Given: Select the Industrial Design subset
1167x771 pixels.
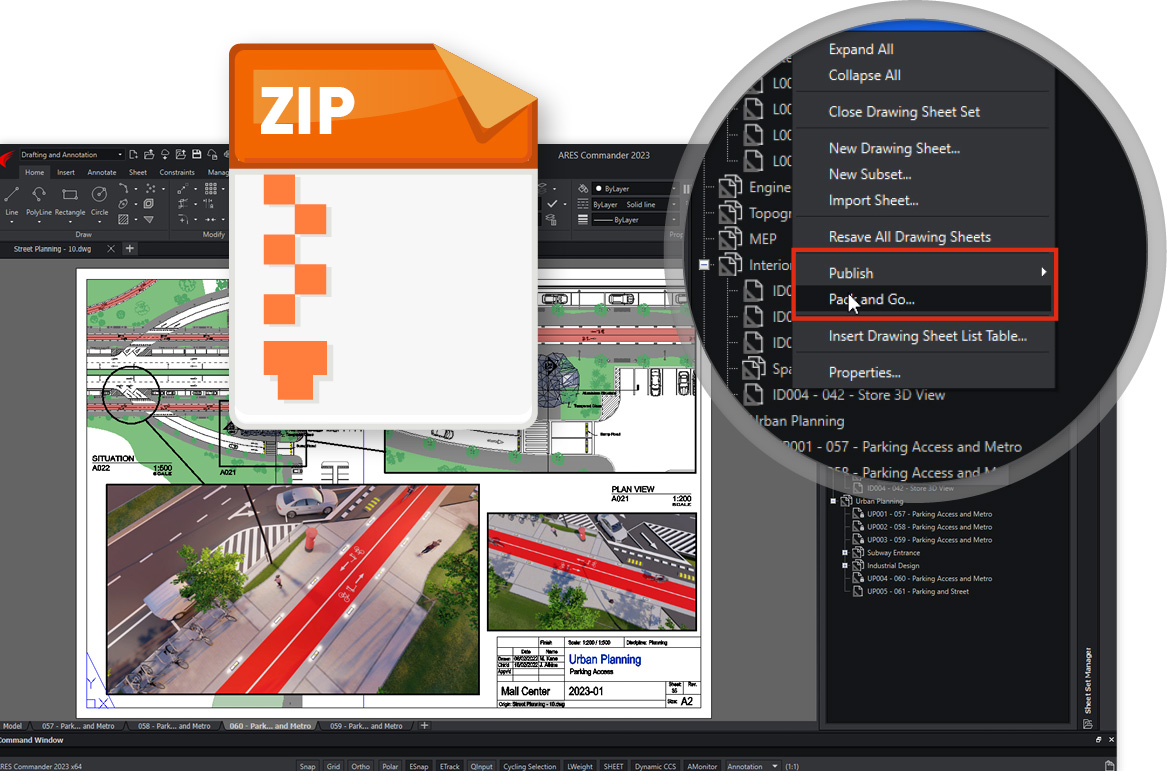Looking at the screenshot, I should pyautogui.click(x=893, y=566).
